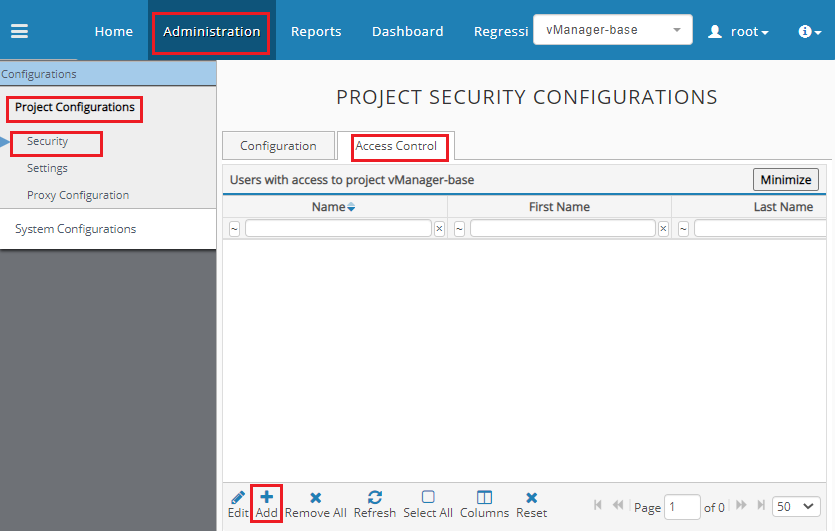Open the vManager-base project dropdown

click(612, 30)
